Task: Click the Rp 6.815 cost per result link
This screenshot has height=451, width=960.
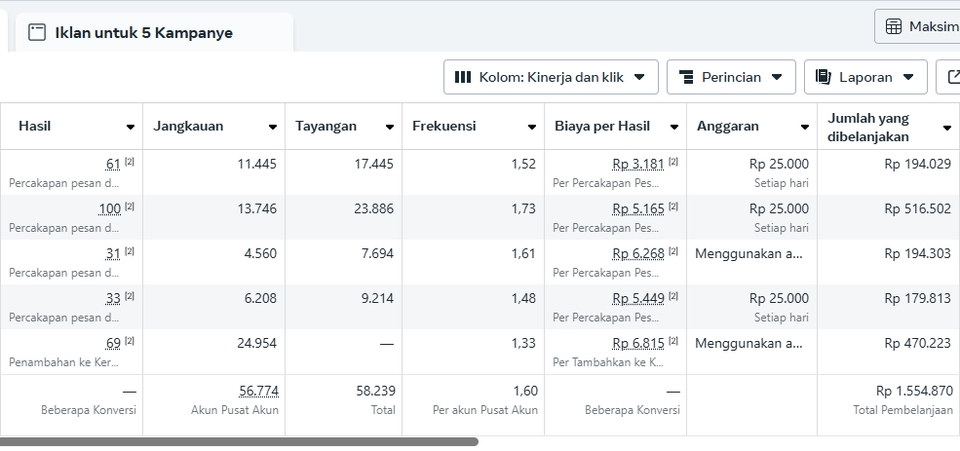Action: pos(638,343)
